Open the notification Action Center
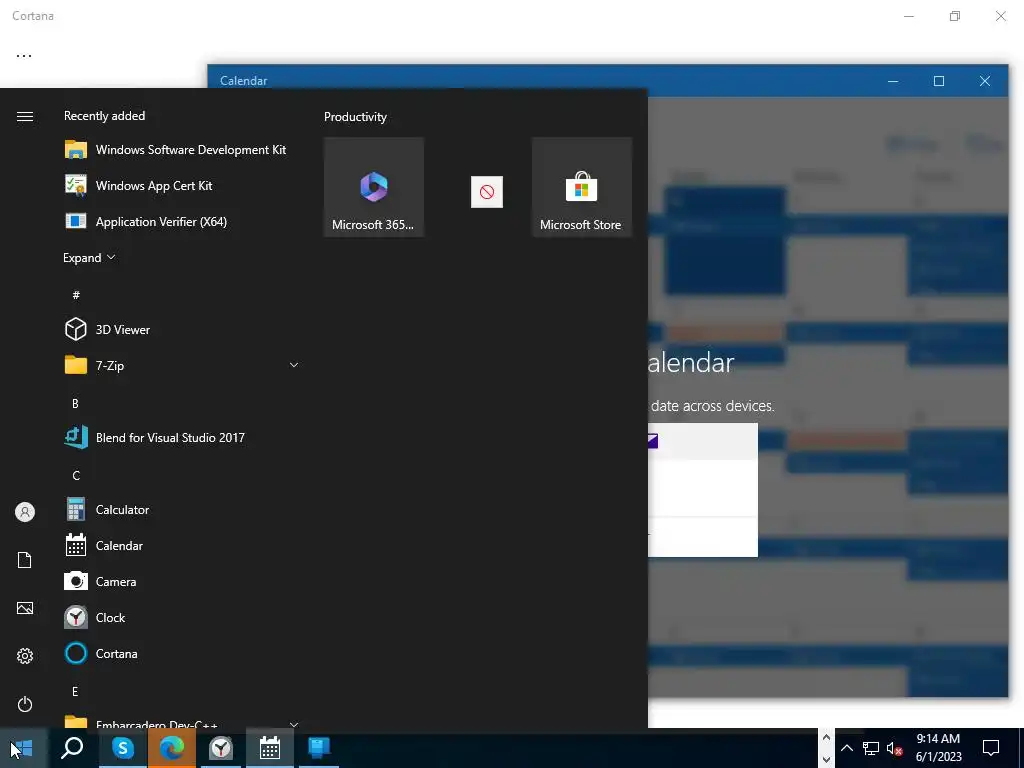This screenshot has height=768, width=1024. pos(991,748)
